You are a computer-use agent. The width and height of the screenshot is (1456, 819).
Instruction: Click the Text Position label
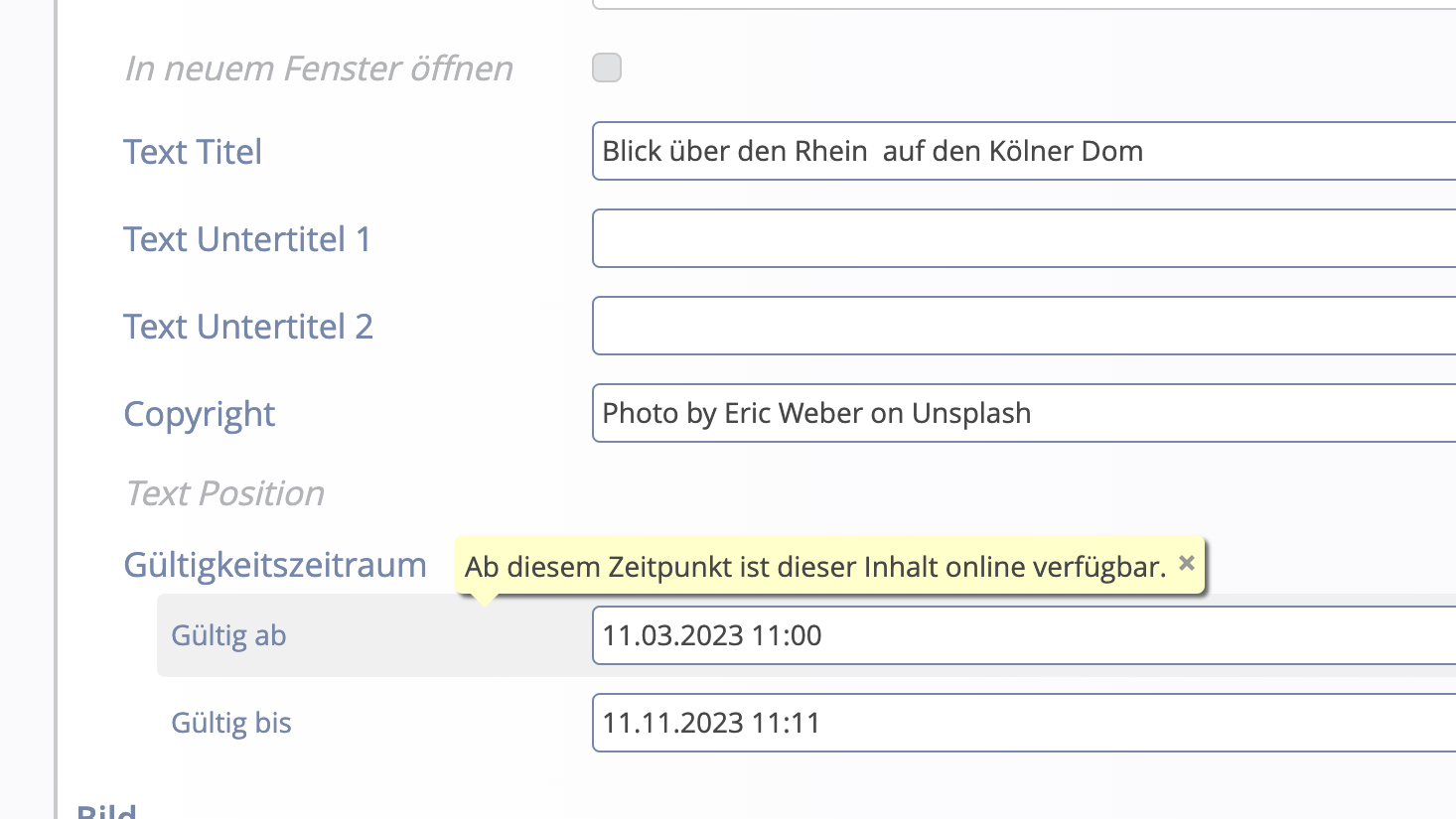click(224, 493)
